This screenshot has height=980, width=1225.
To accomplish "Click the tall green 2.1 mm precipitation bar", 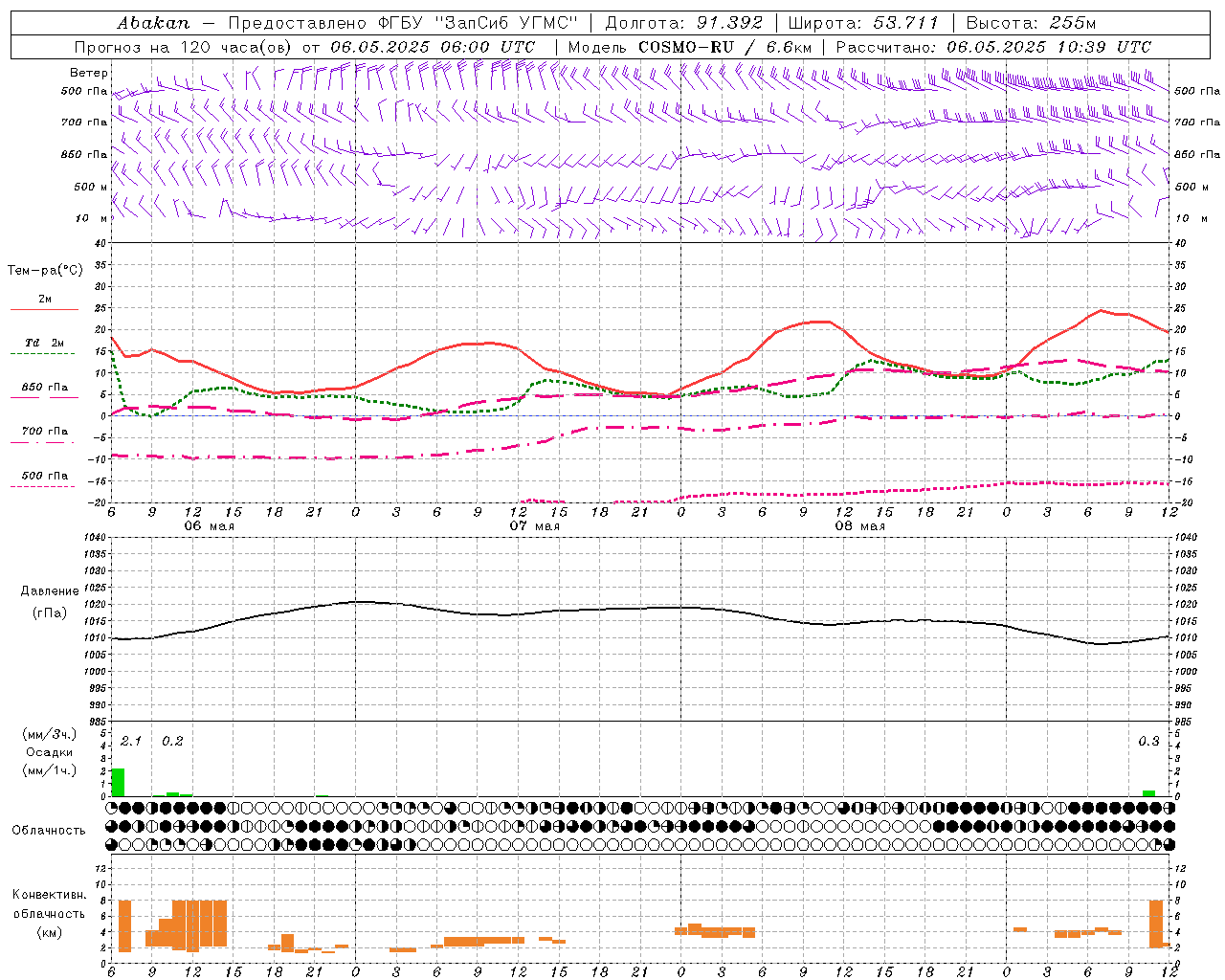I will [x=118, y=782].
